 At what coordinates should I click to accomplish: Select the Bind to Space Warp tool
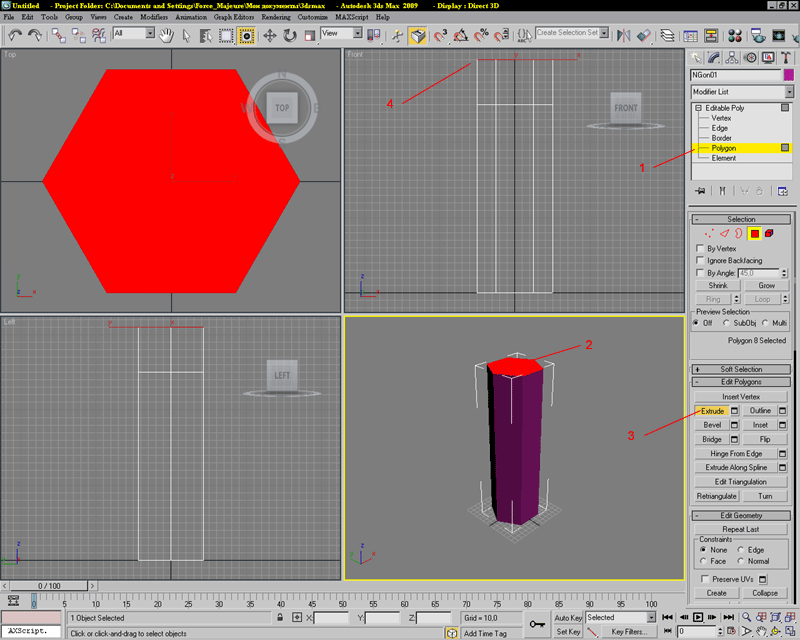tap(98, 35)
